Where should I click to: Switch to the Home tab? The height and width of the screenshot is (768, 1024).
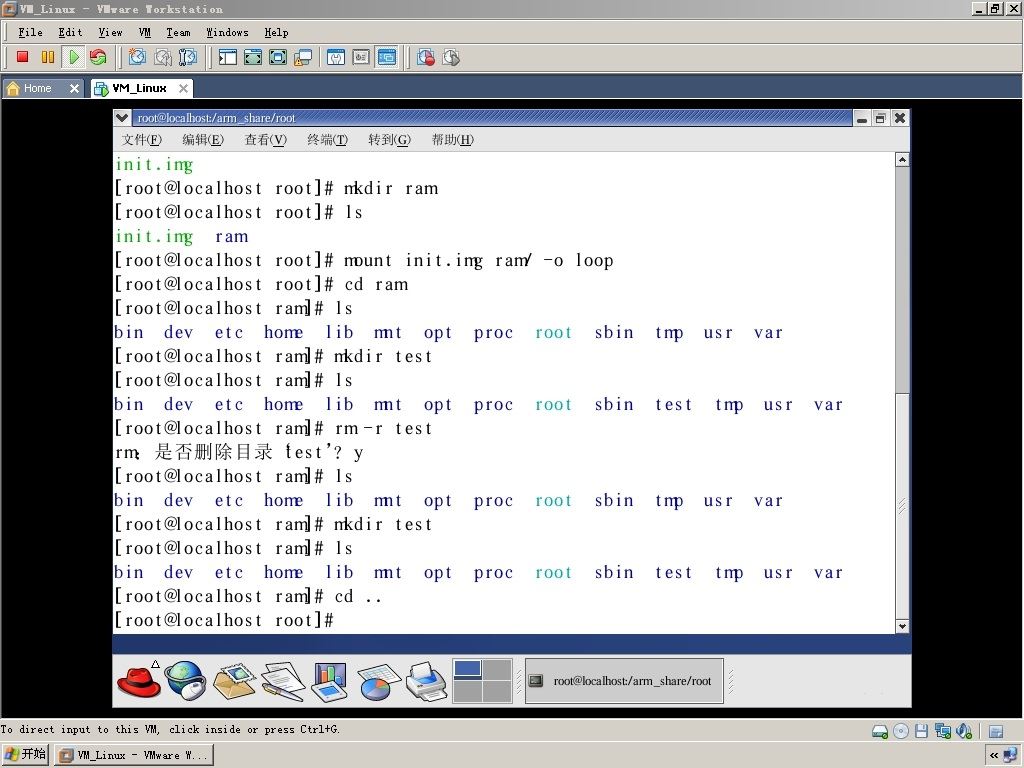point(37,88)
